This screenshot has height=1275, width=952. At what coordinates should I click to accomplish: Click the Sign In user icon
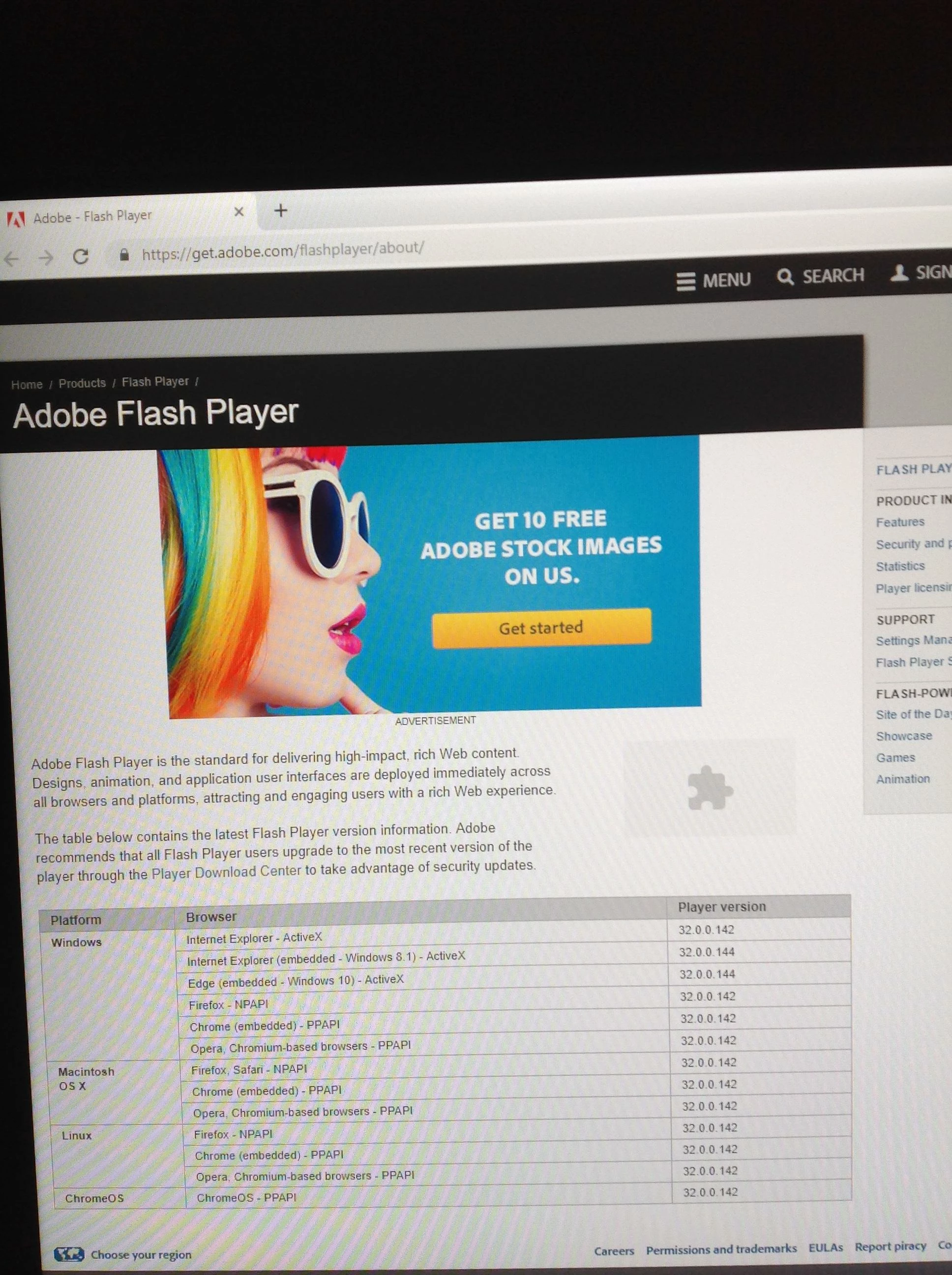coord(899,273)
